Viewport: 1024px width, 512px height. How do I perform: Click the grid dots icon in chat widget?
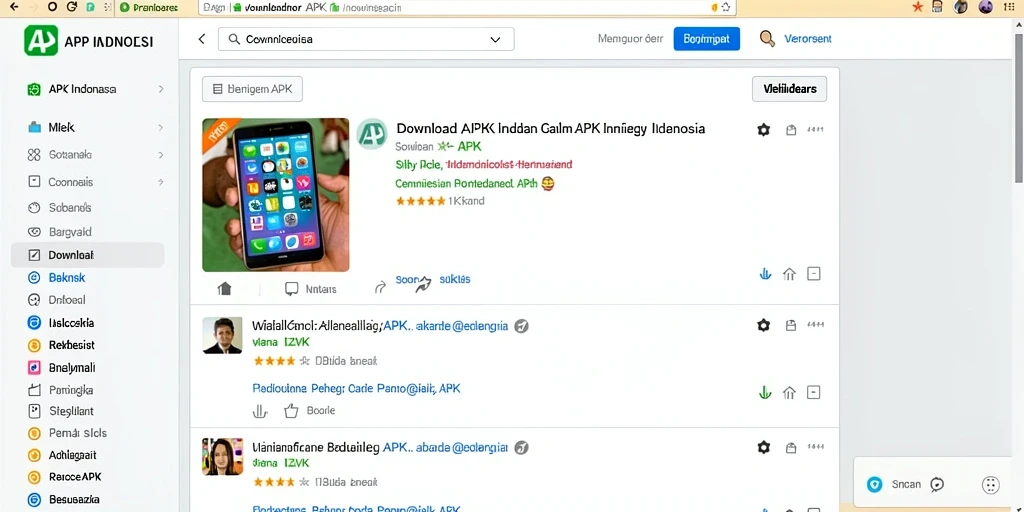(991, 484)
